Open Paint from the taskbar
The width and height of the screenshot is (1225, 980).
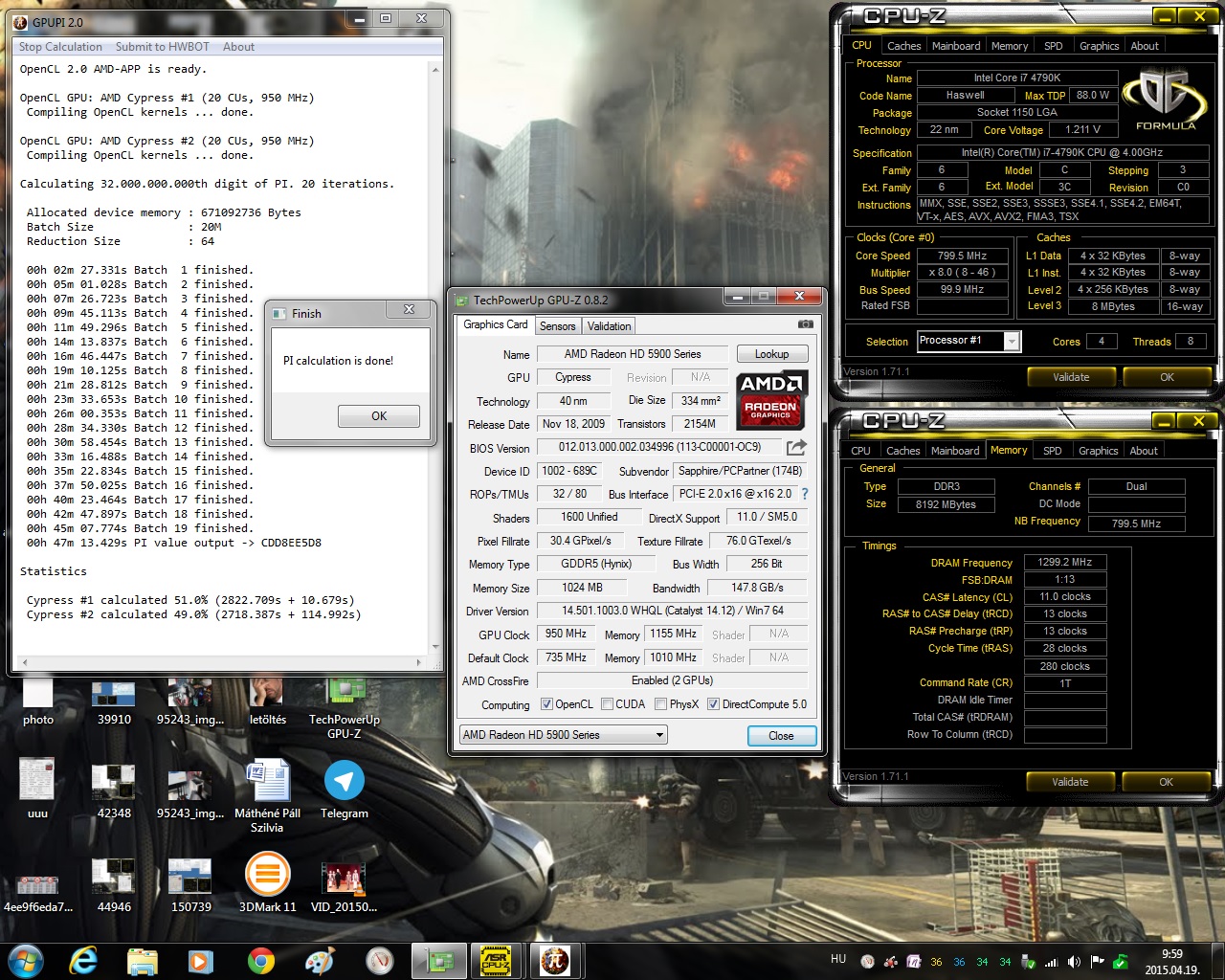point(320,961)
